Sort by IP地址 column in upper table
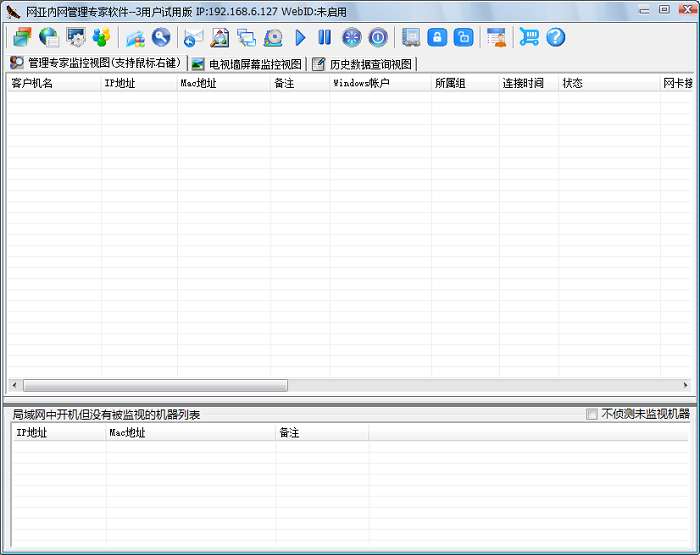 pyautogui.click(x=139, y=83)
